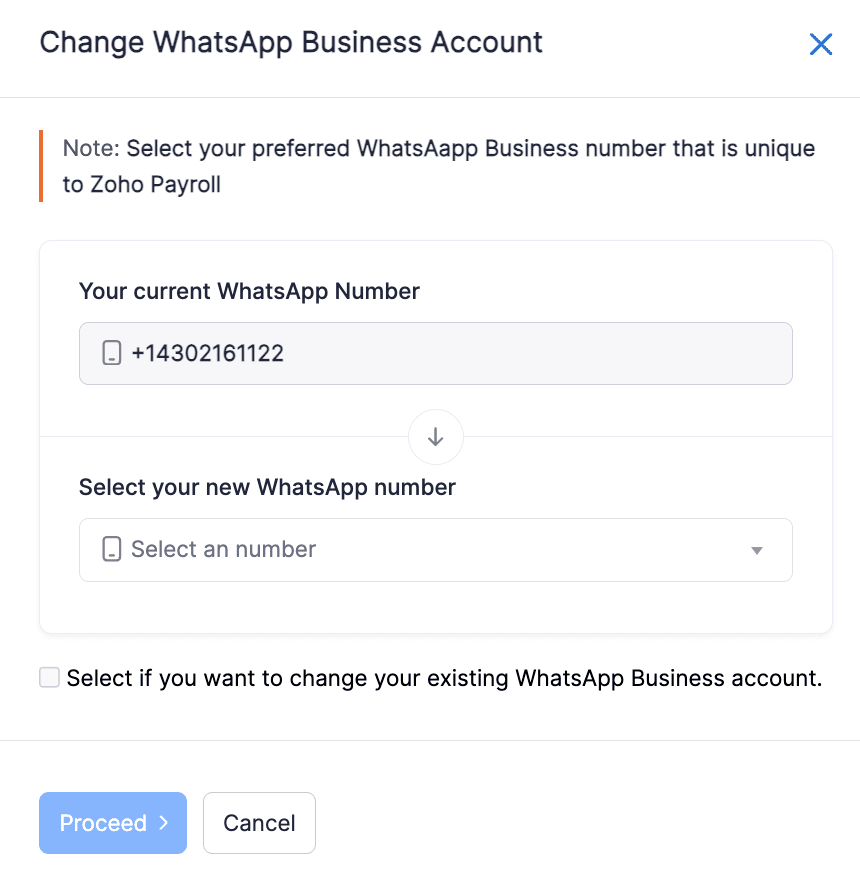Expand the new WhatsApp number picker

tap(435, 549)
